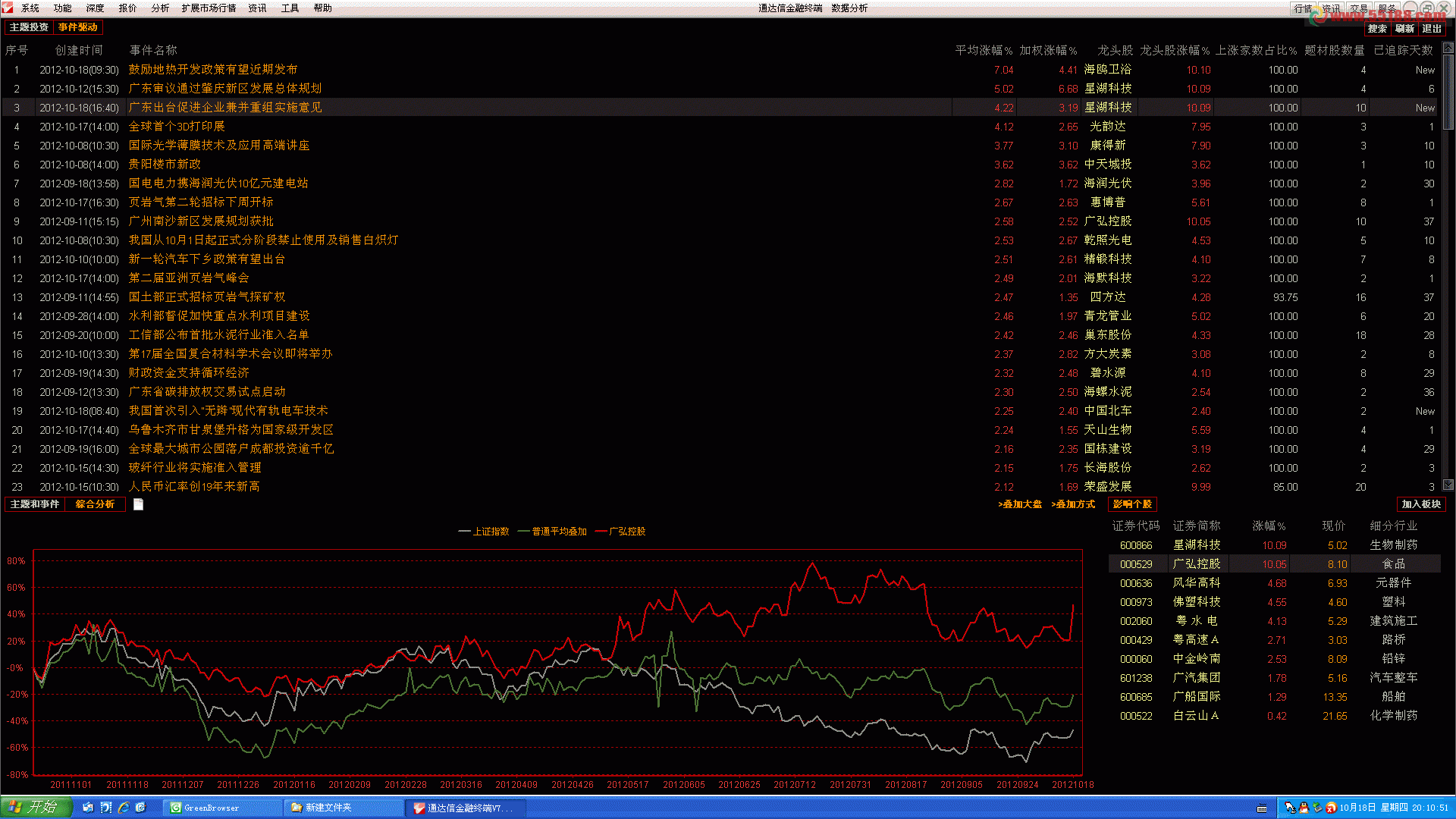Click the 通达信金融终端 taskbar button

click(464, 808)
